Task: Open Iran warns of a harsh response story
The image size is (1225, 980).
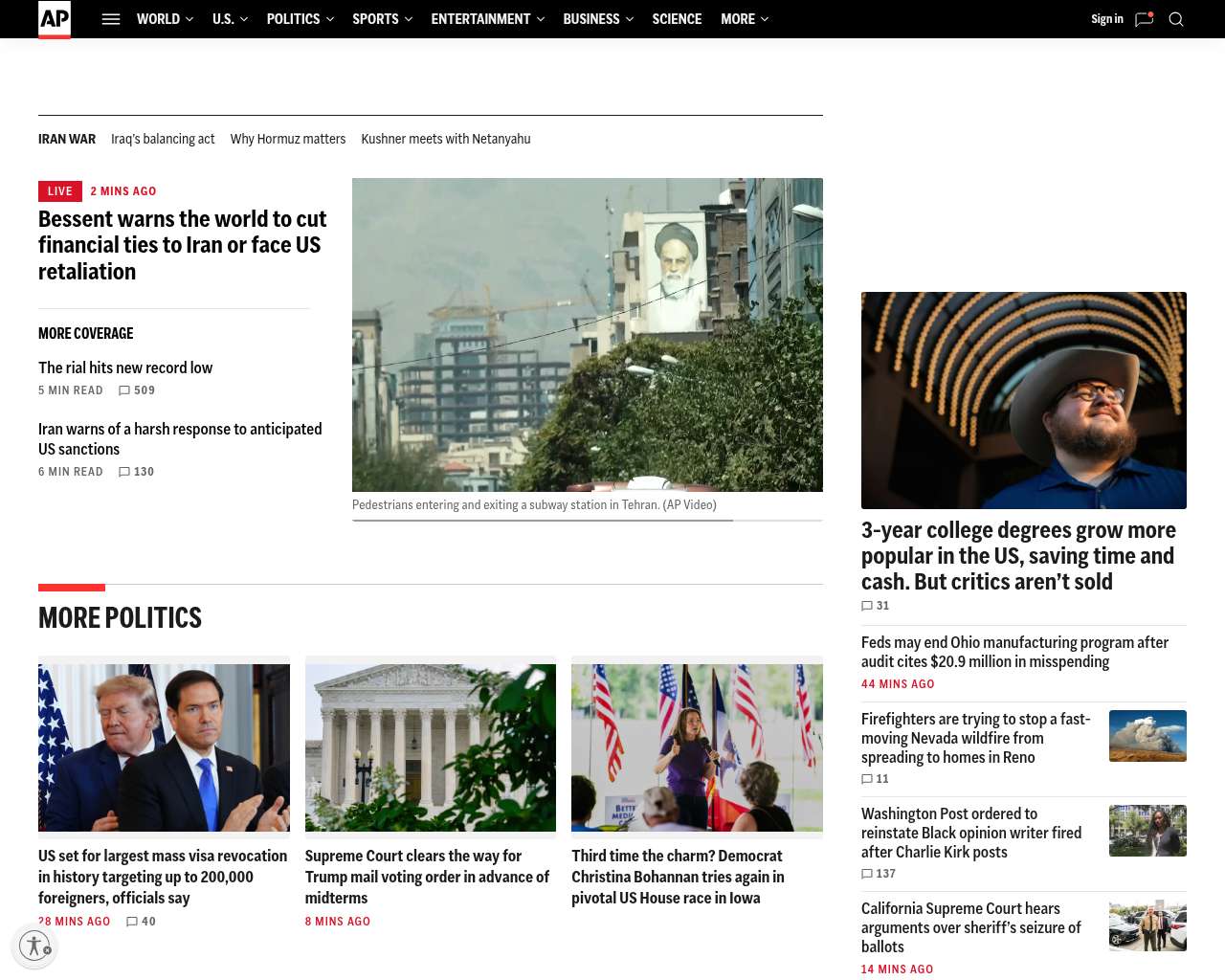Action: coord(180,439)
